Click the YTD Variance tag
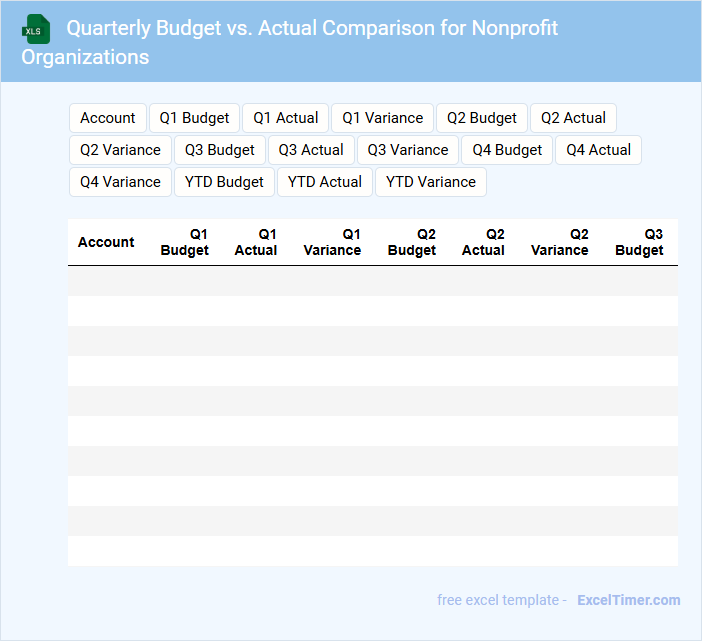Screen dimensions: 702x641 pos(431,182)
